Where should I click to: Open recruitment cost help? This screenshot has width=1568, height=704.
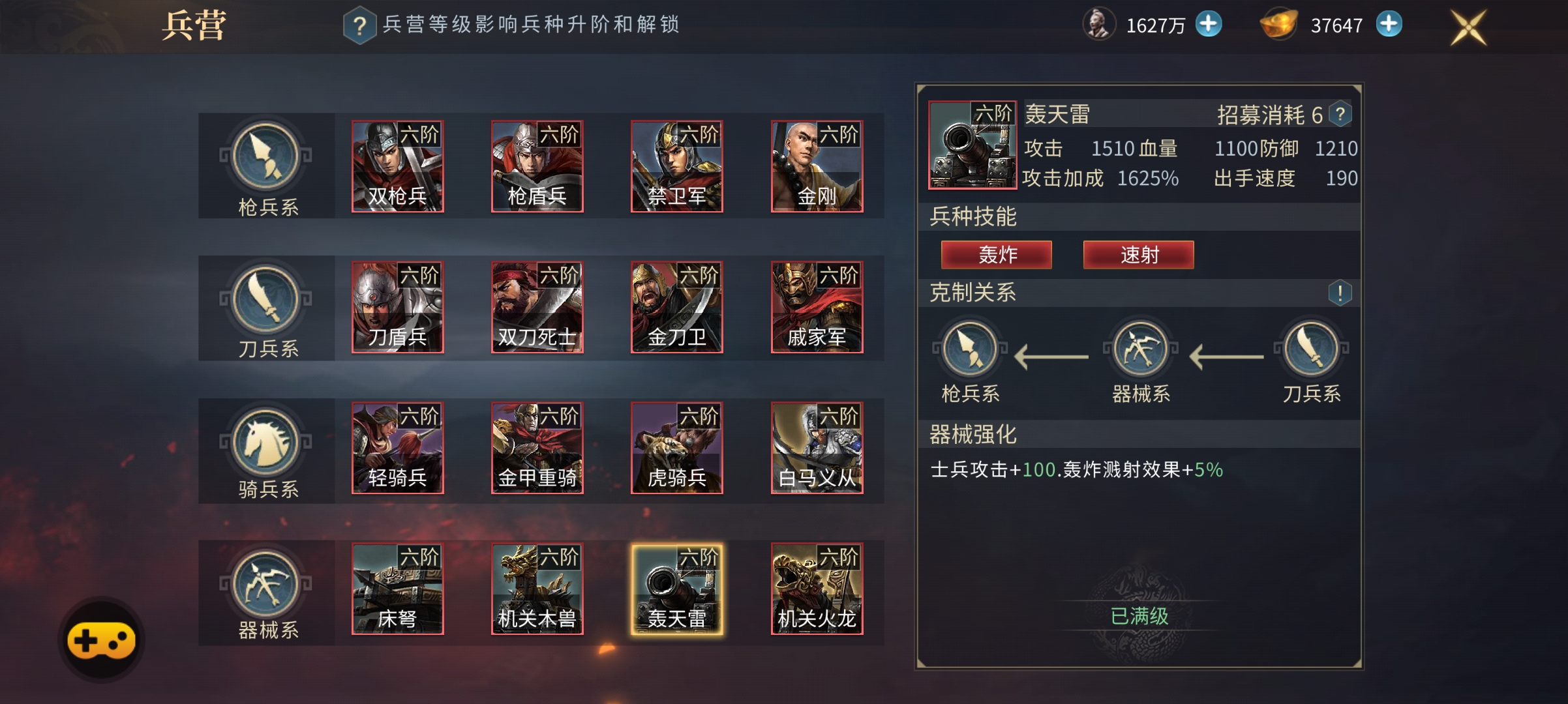click(x=1340, y=115)
